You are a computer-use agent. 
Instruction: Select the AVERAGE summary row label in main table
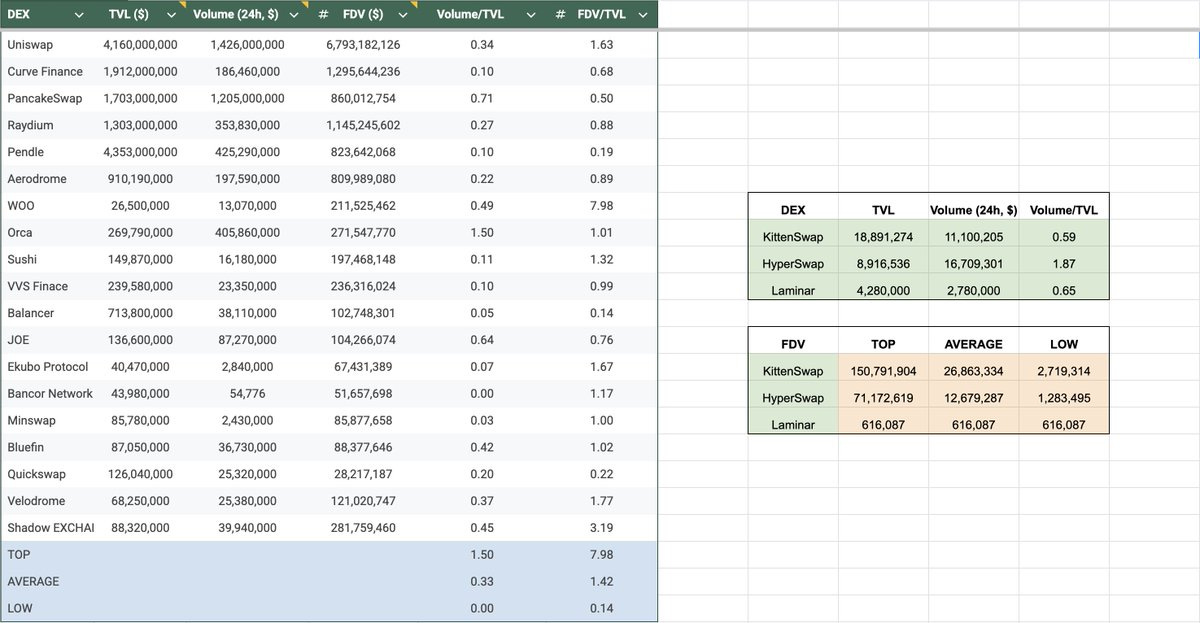(x=33, y=582)
